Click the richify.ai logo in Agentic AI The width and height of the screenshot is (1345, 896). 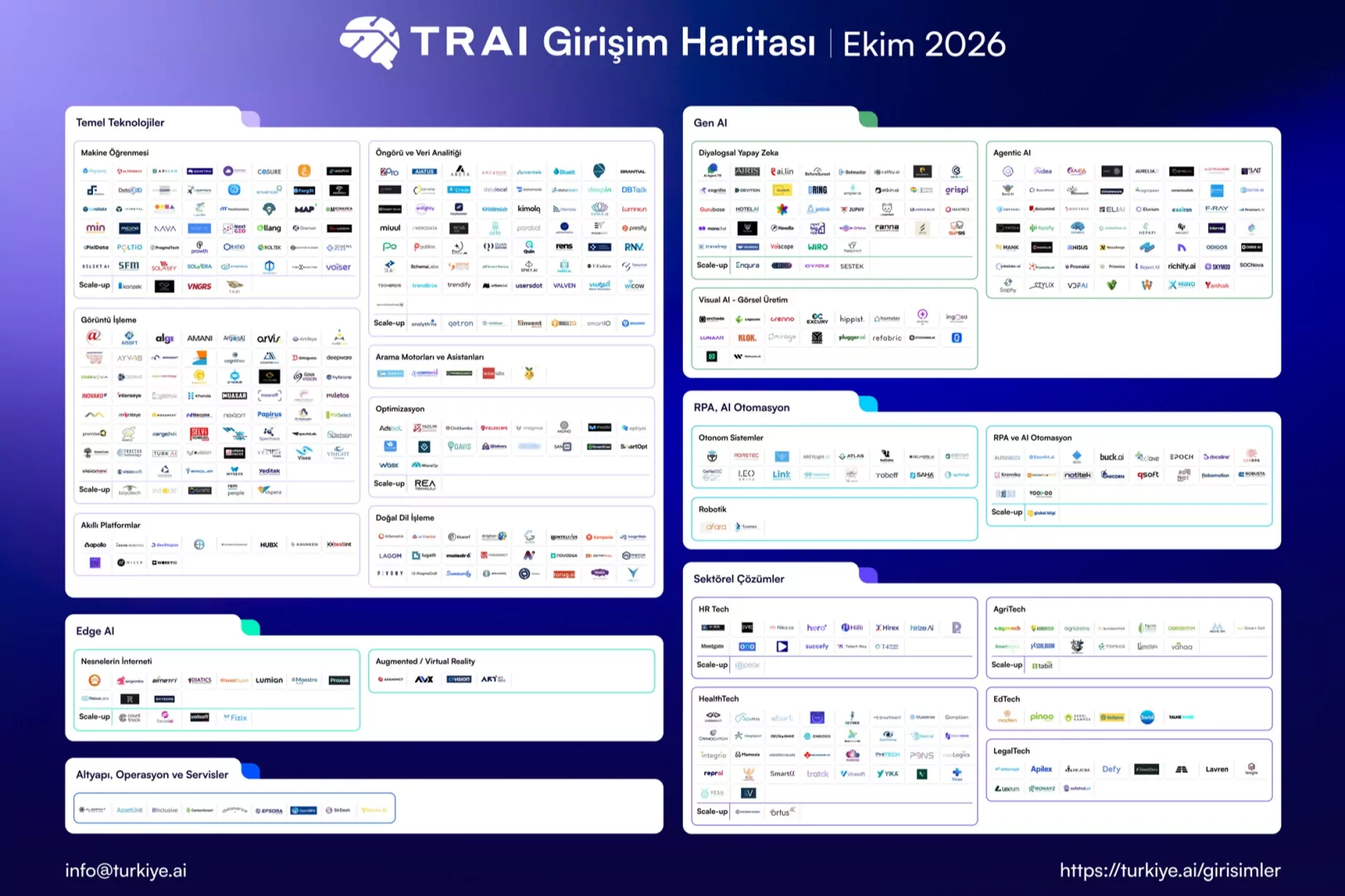point(1182,266)
